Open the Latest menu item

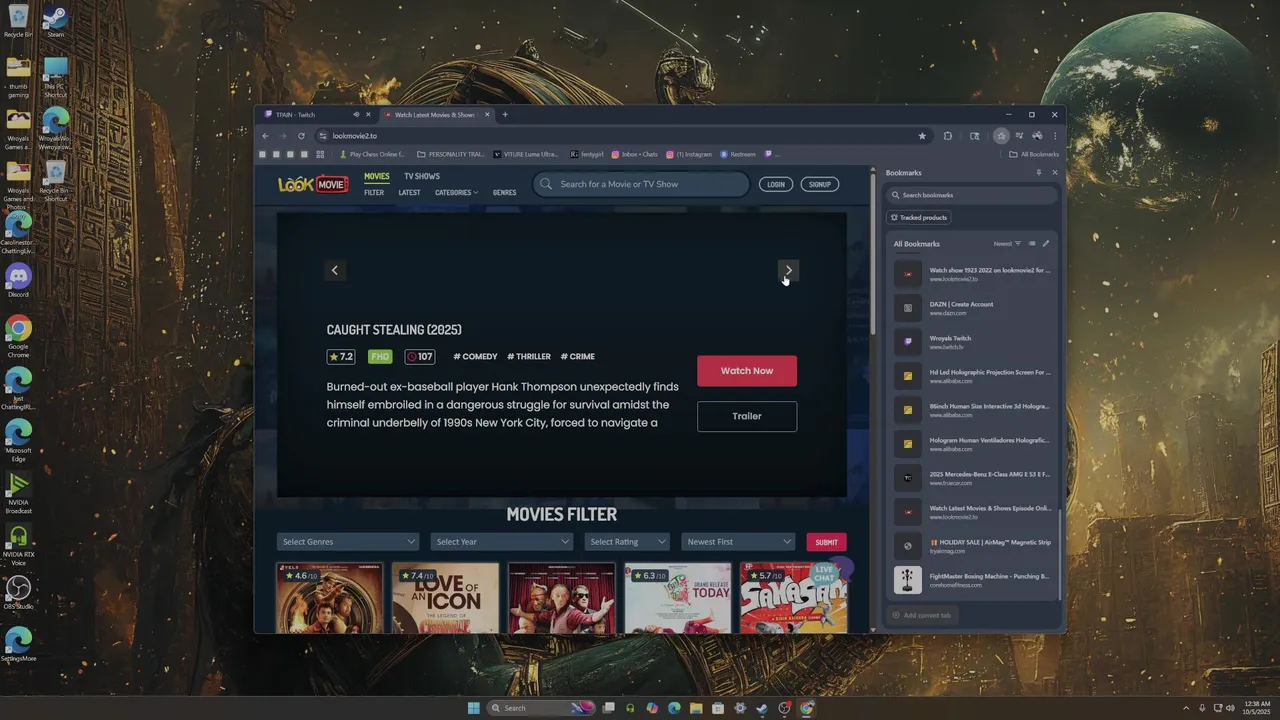(x=409, y=192)
